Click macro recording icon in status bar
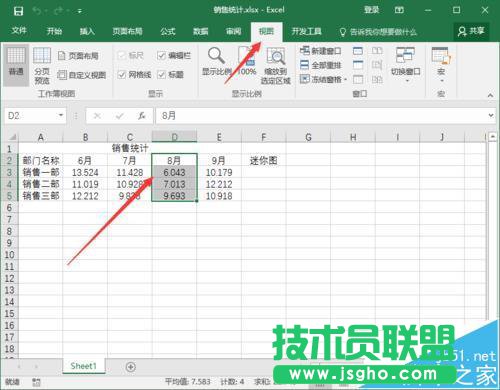This screenshot has height=390, width=500. [x=36, y=382]
